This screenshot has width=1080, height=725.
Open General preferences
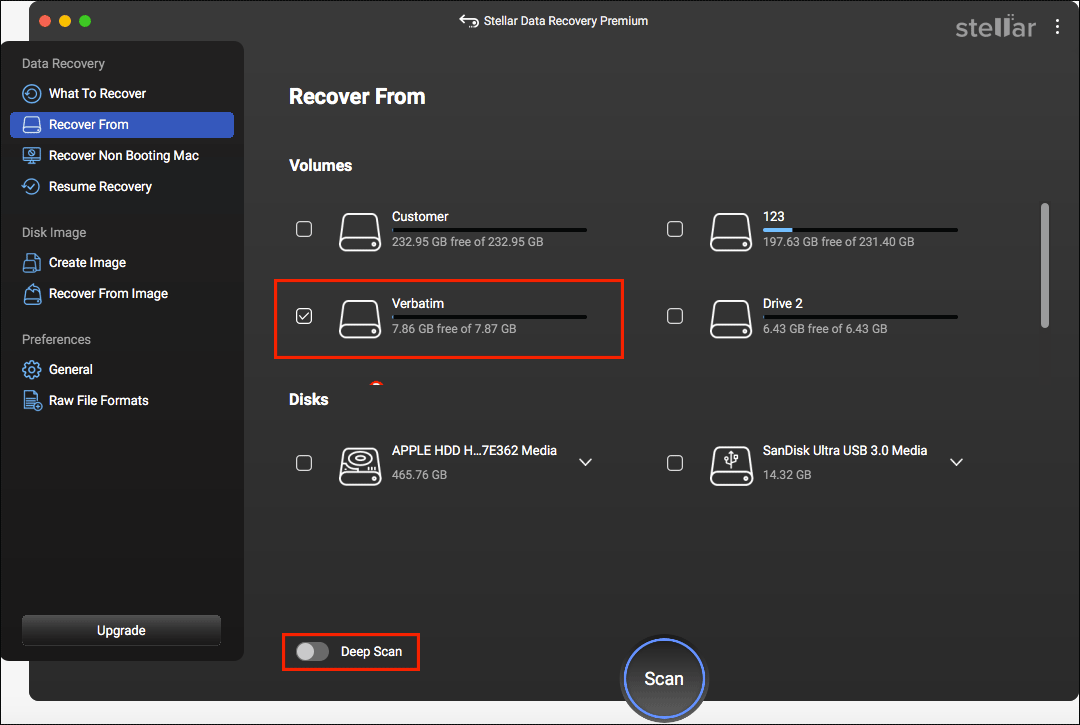[x=122, y=370]
